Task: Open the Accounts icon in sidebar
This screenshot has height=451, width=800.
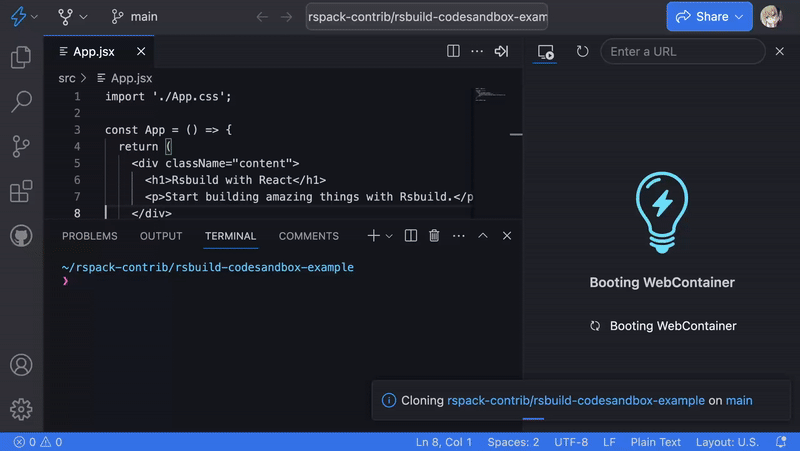Action: click(x=21, y=365)
